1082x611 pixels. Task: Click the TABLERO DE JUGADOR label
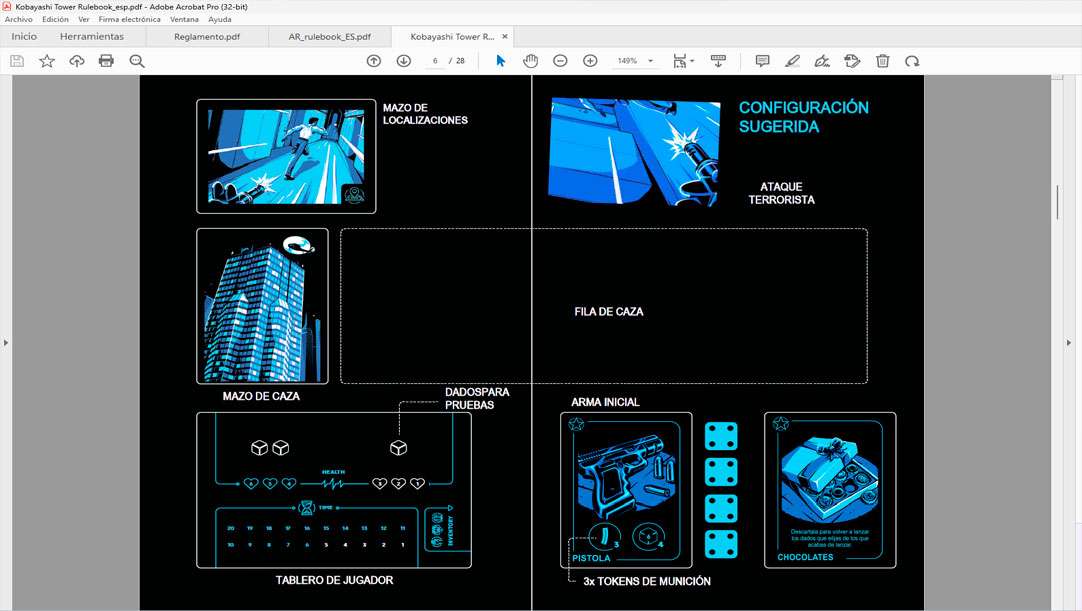click(x=335, y=581)
